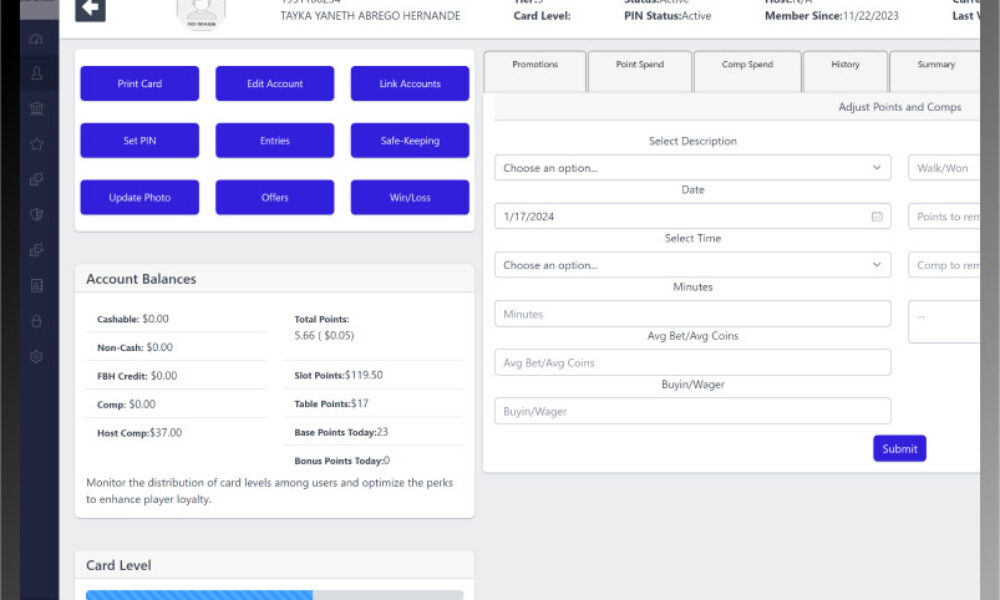This screenshot has width=1000, height=600.
Task: Click the Card Level progress bar
Action: [274, 594]
